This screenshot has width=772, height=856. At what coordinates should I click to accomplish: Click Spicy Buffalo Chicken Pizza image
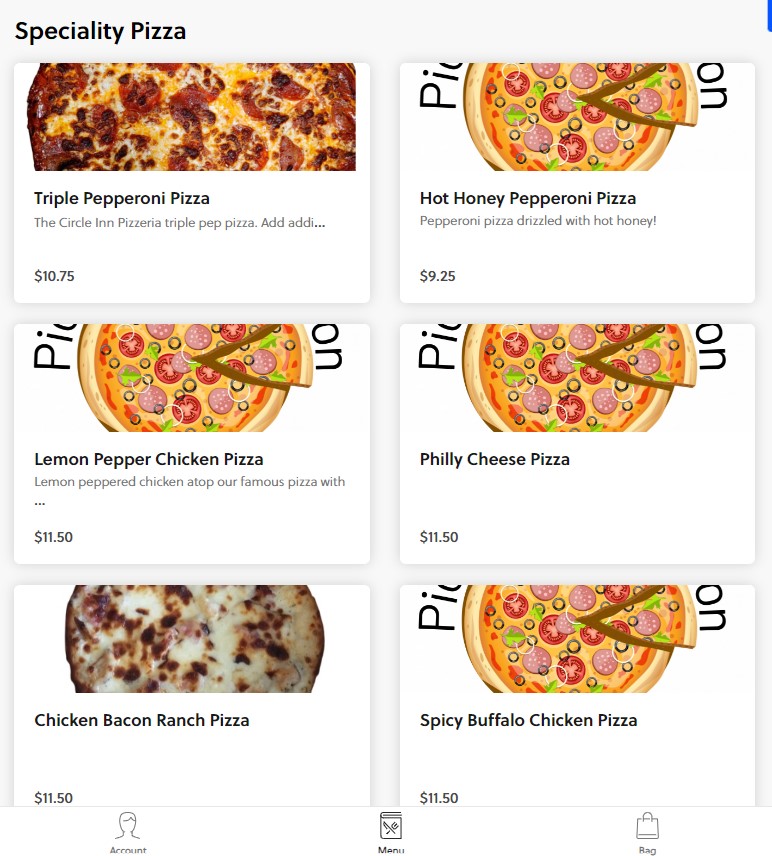click(577, 639)
